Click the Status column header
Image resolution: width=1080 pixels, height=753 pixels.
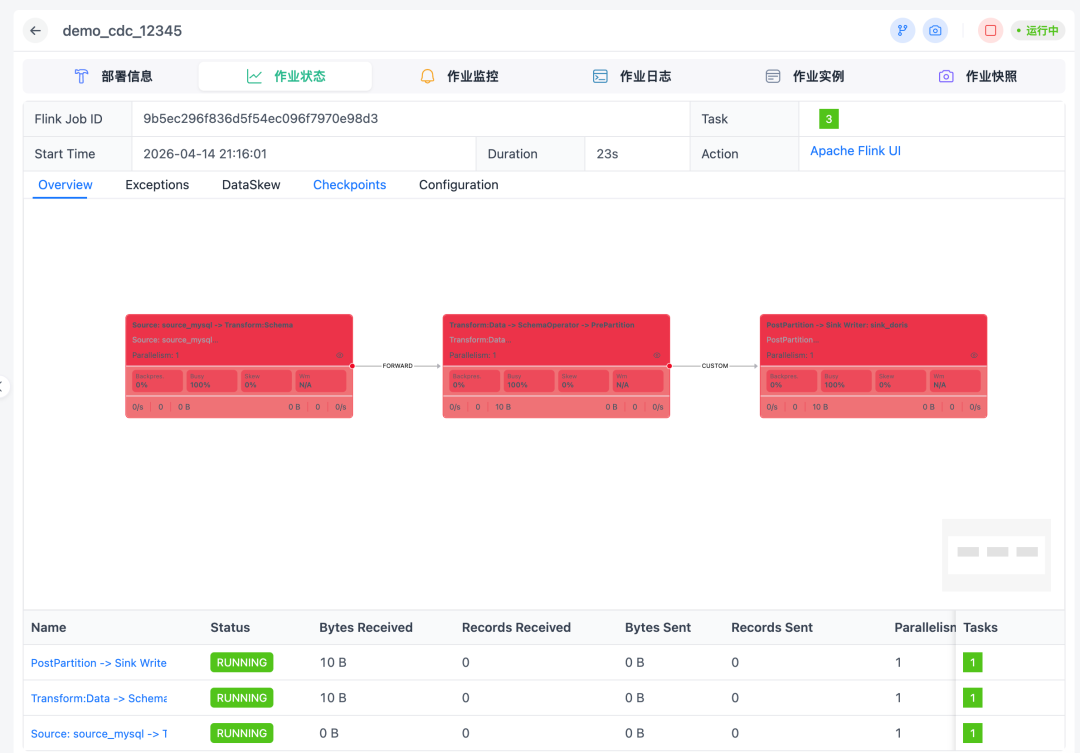[230, 628]
